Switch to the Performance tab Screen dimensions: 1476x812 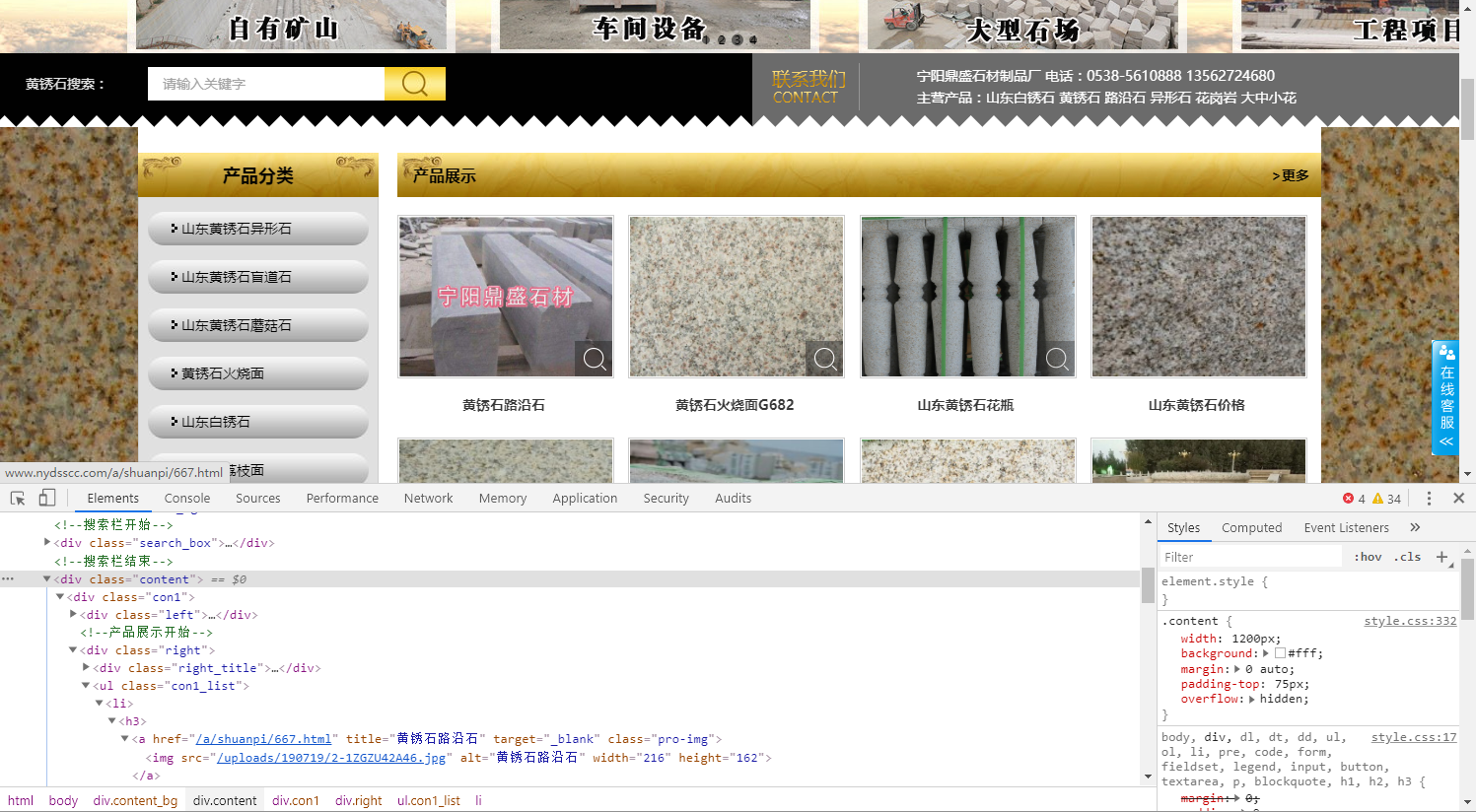tap(342, 499)
